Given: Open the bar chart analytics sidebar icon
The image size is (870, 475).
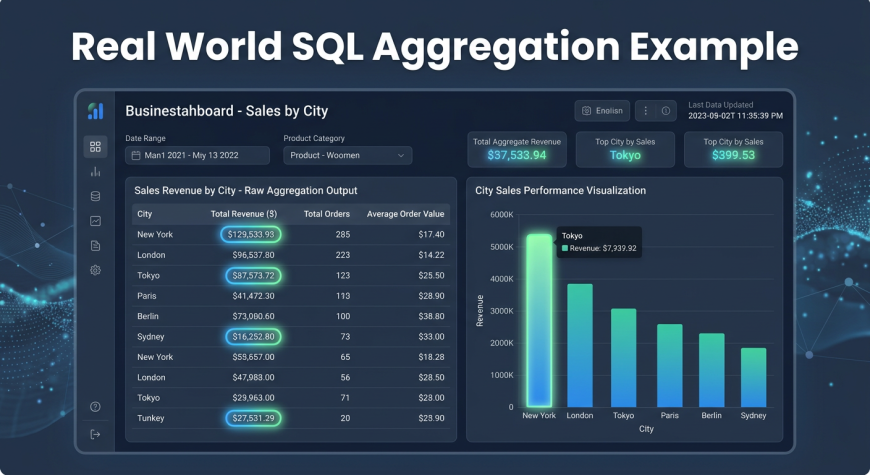Looking at the screenshot, I should point(95,172).
